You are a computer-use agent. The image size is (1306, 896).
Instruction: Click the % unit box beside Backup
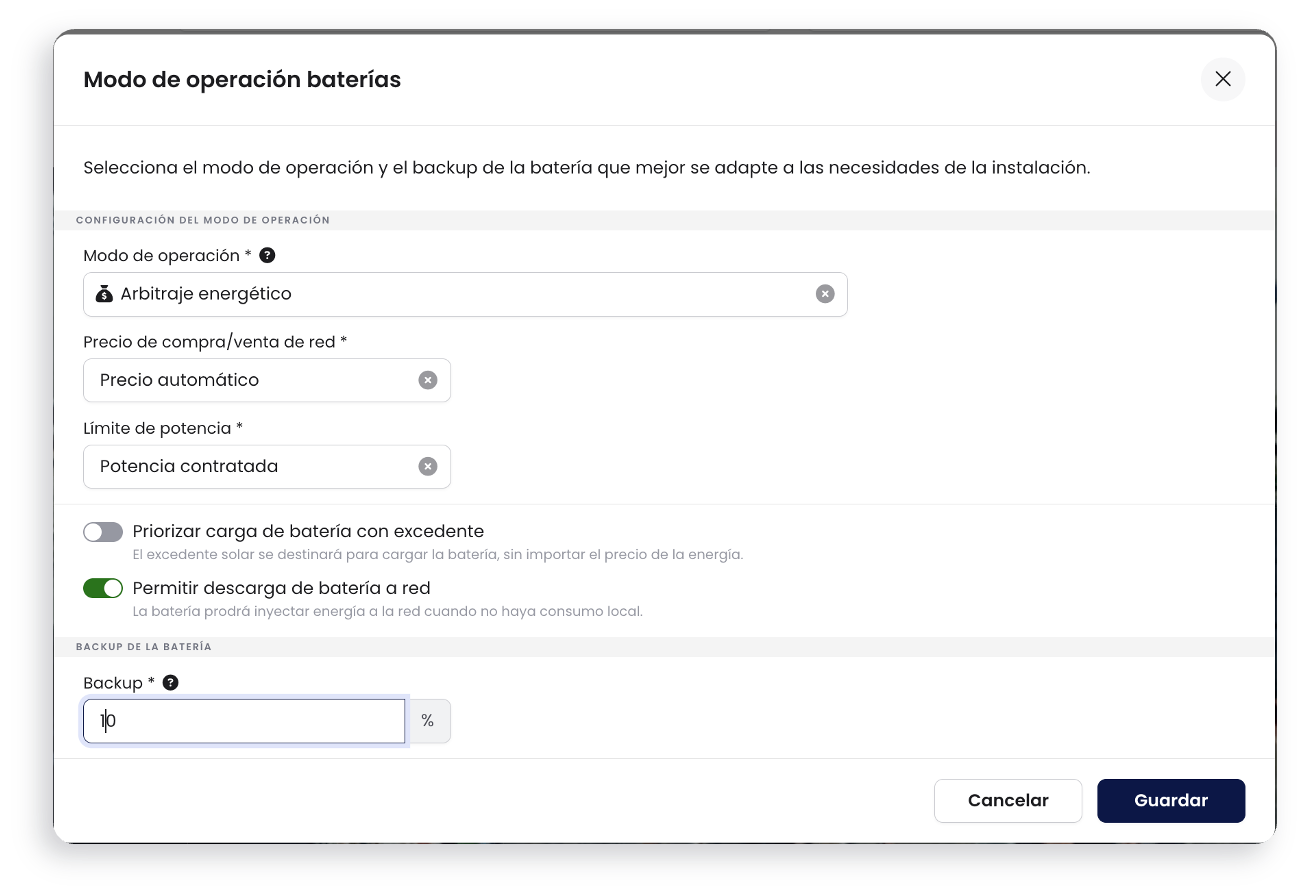point(428,721)
